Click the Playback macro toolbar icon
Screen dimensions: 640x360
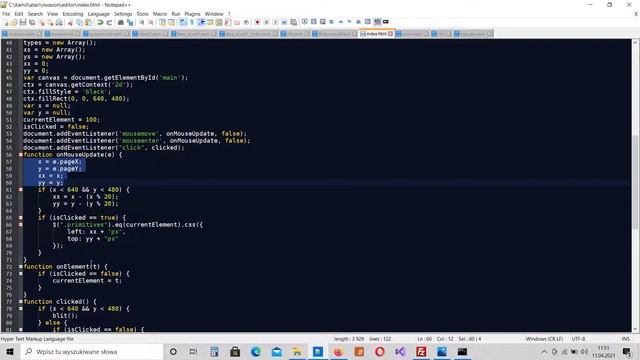(275, 22)
